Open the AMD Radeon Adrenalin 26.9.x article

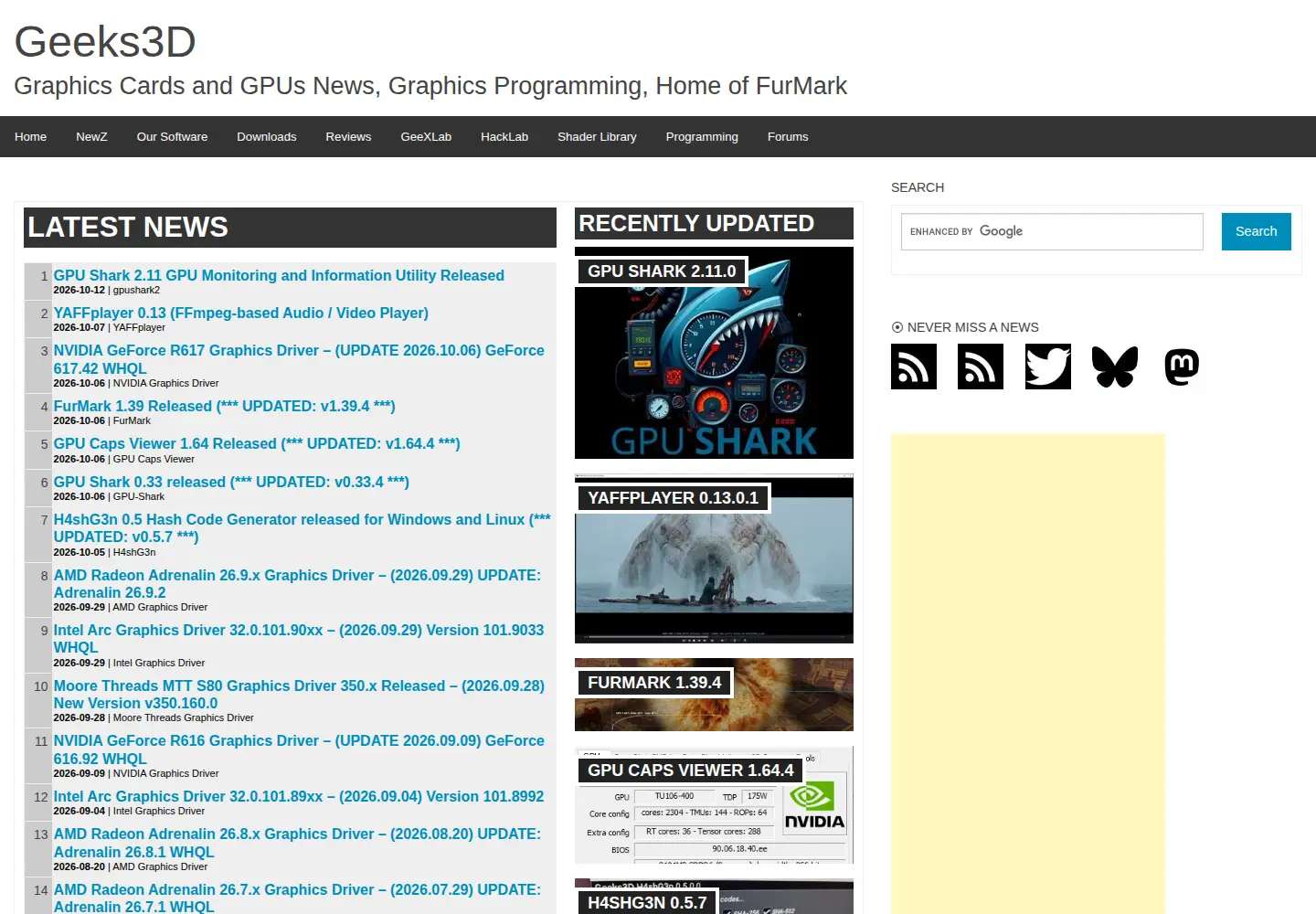point(297,584)
